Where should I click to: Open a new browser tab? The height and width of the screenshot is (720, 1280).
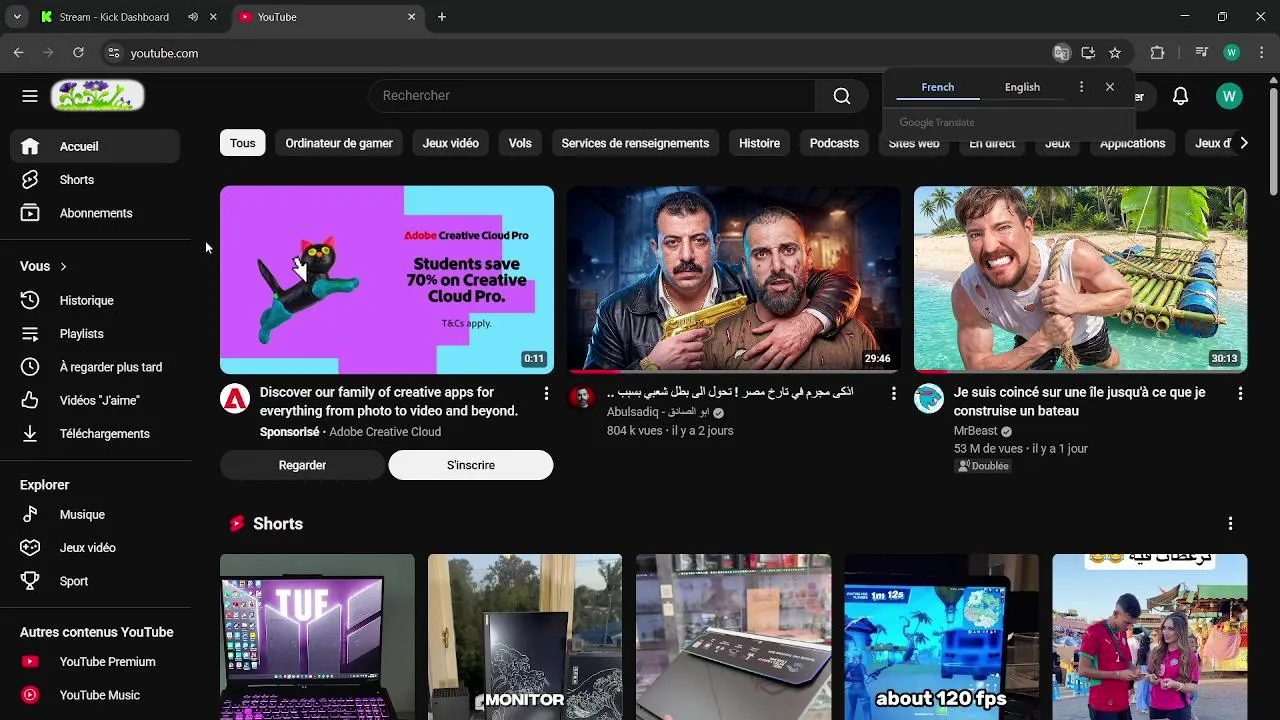click(x=442, y=17)
